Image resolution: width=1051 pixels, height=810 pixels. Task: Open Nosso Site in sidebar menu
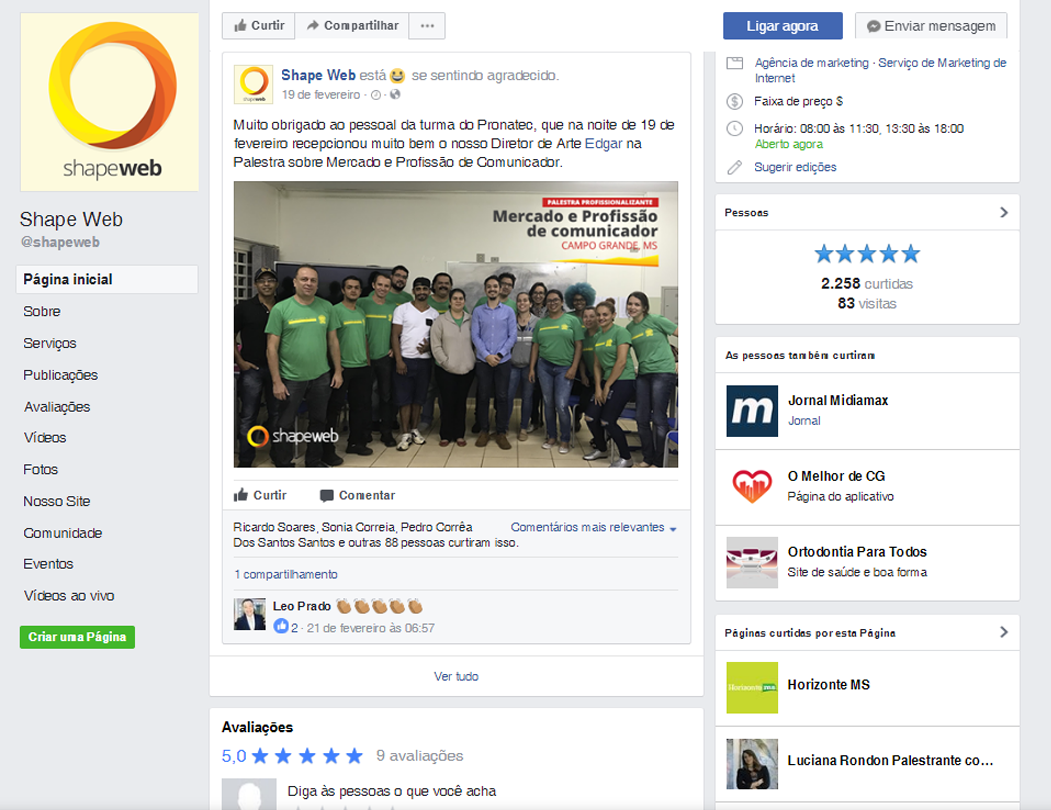(x=57, y=501)
